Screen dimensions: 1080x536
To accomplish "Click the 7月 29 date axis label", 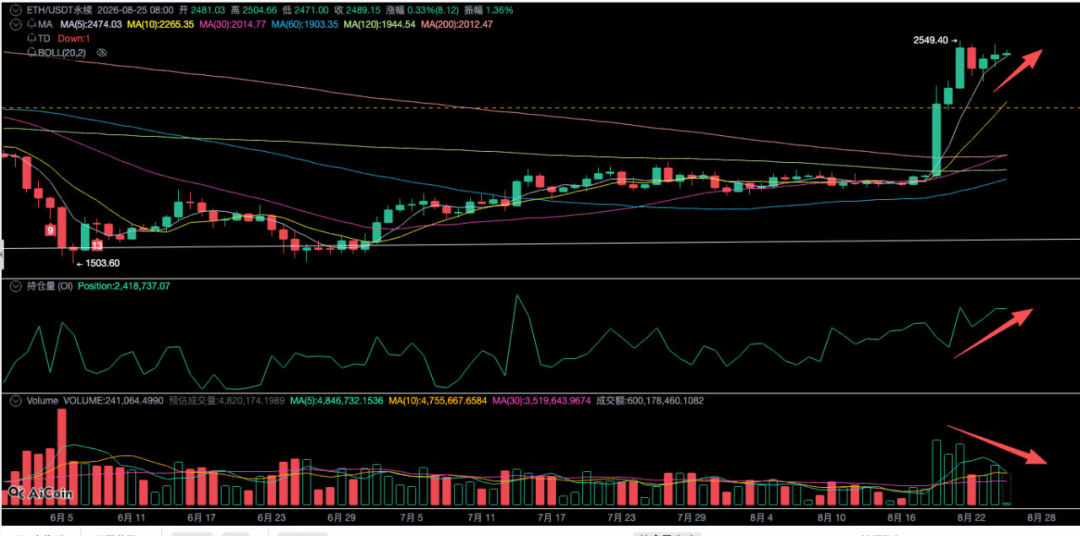I will tap(692, 516).
